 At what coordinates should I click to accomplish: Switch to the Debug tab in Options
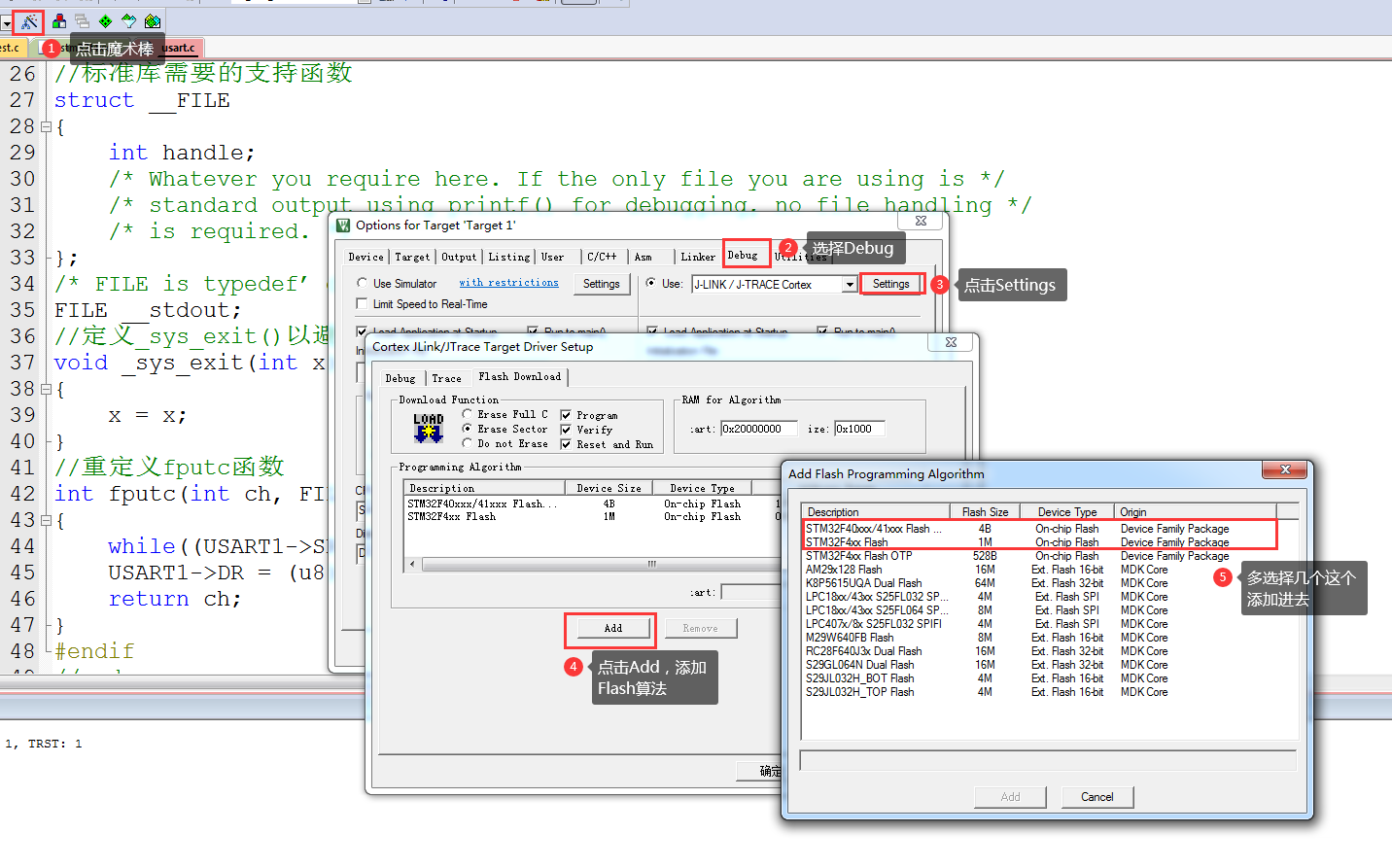point(744,255)
